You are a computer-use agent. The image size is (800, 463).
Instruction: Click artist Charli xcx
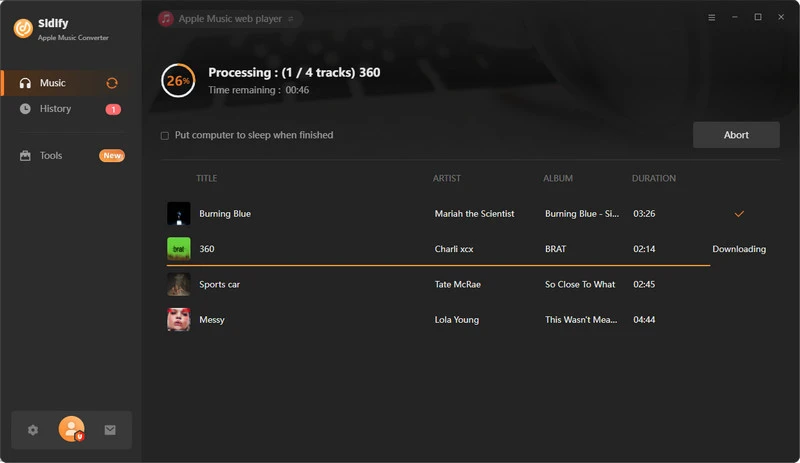(x=454, y=249)
